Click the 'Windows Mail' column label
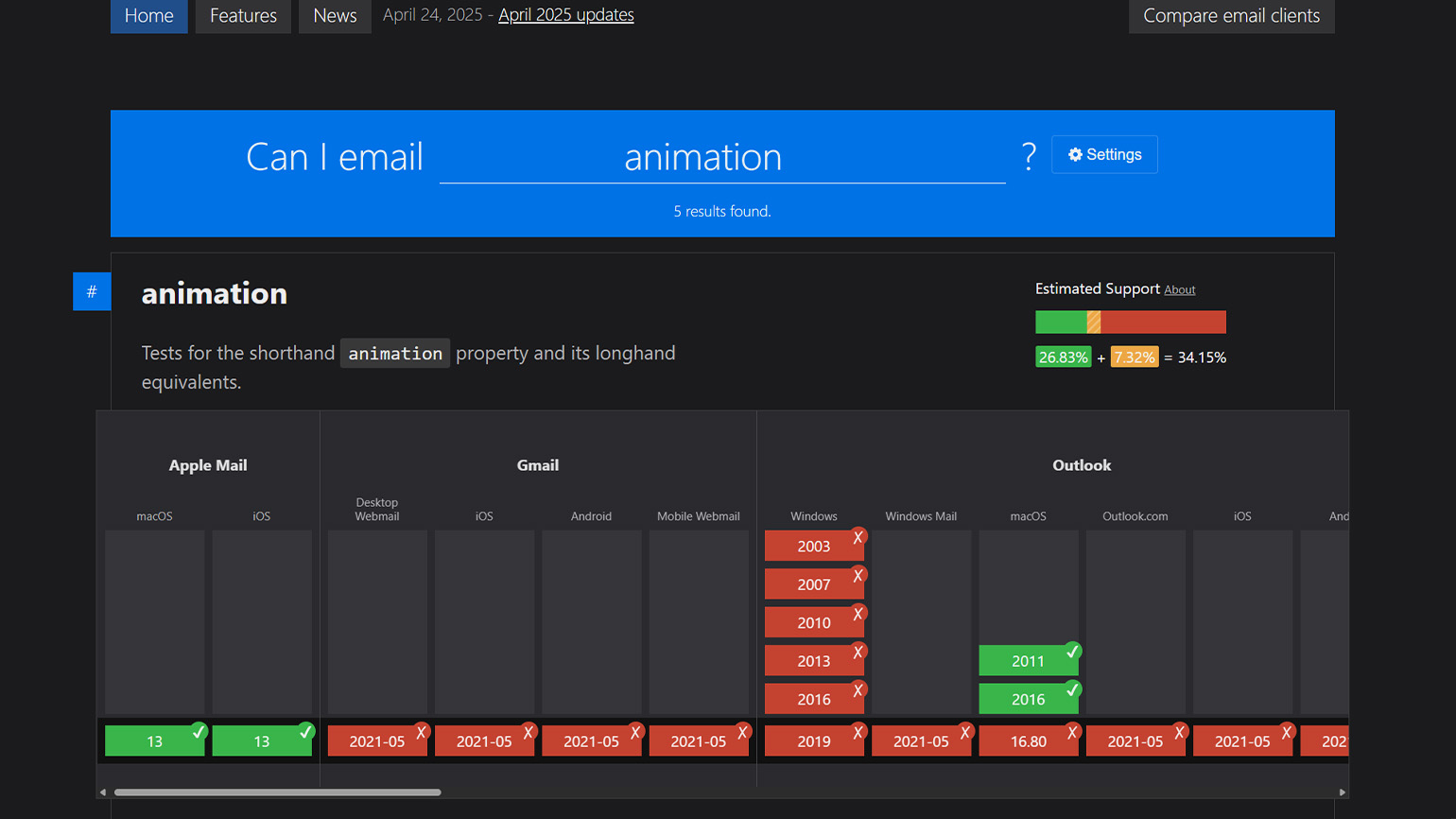The image size is (1456, 819). tap(921, 516)
